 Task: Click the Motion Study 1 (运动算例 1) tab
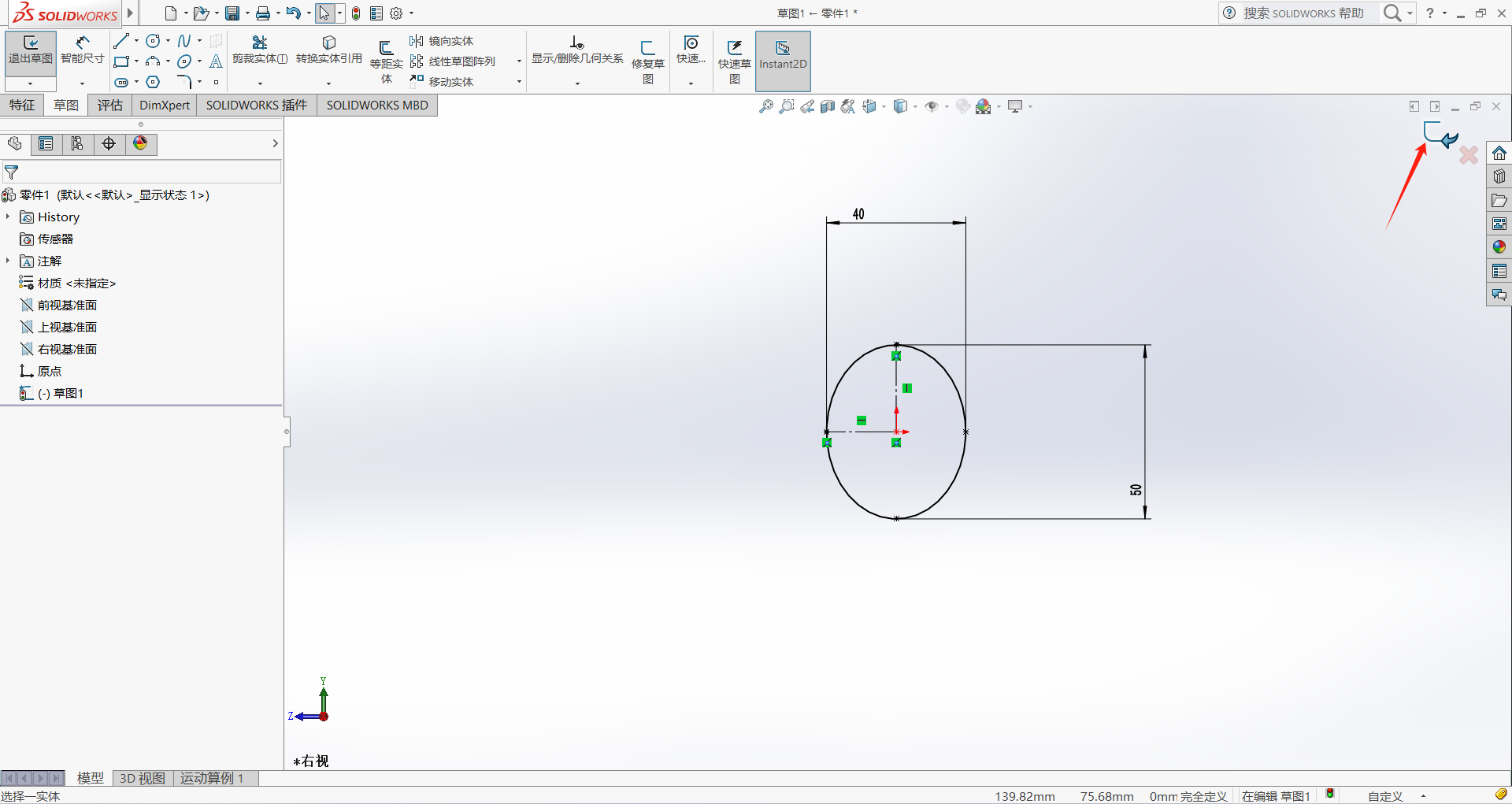tap(212, 778)
